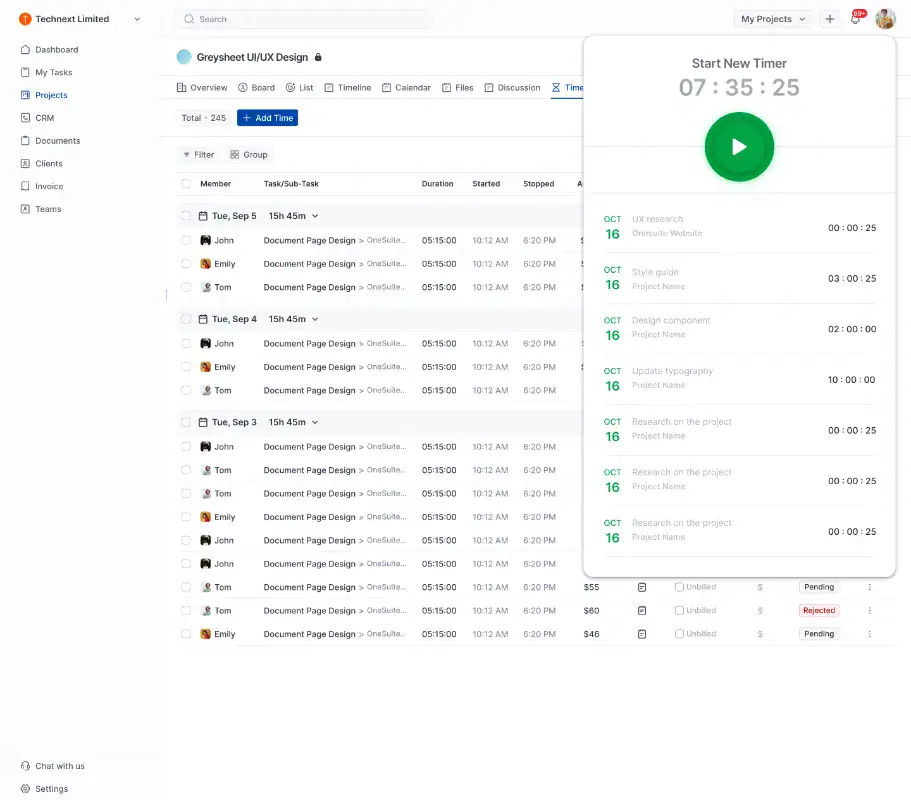
Task: Click the plus icon in top bar
Action: (x=829, y=19)
